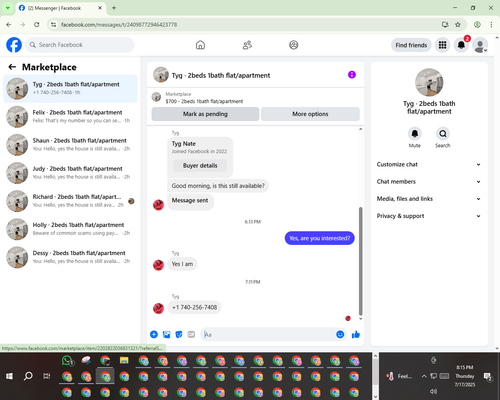Navigate back with the browser back arrow
The width and height of the screenshot is (500, 400).
(9, 25)
